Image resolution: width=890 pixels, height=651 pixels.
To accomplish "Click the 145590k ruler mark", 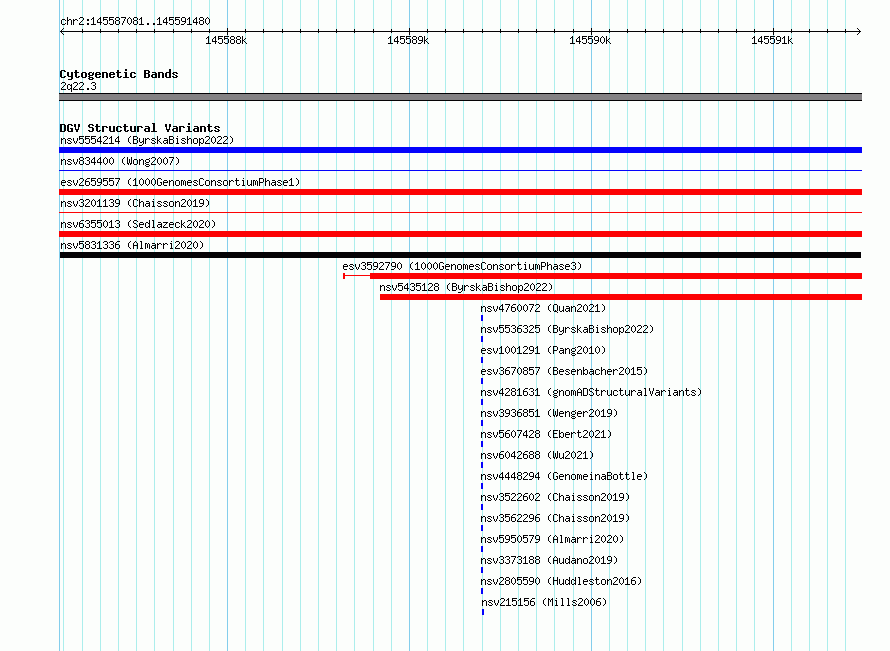I will [x=590, y=40].
